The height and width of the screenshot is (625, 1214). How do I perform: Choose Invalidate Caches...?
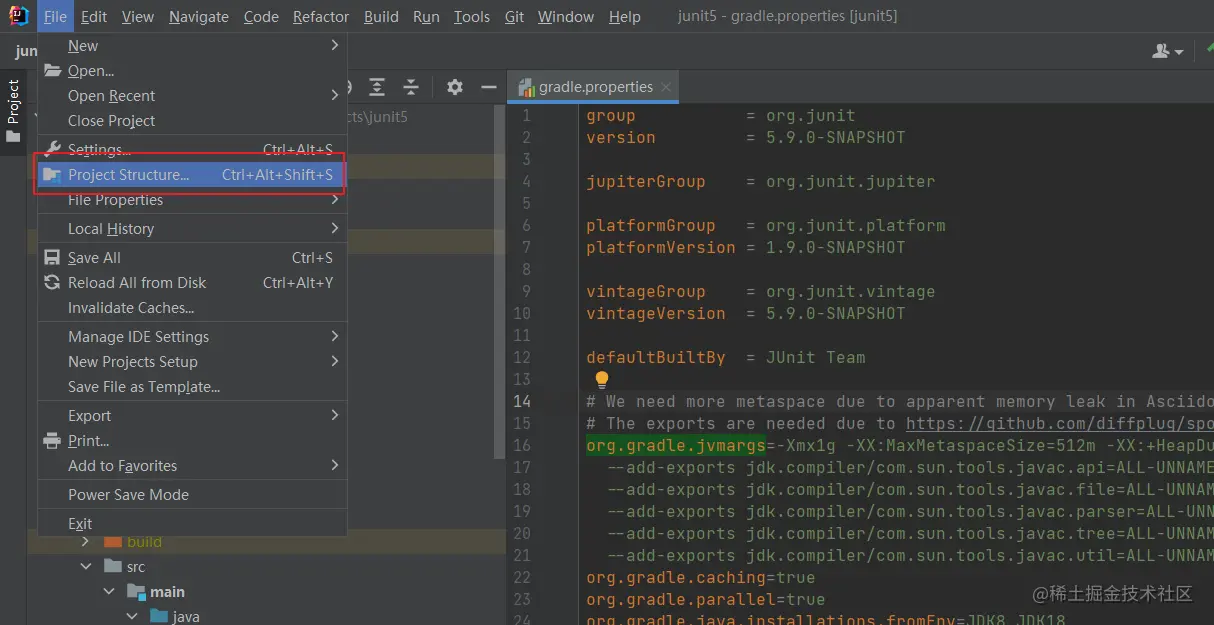[x=192, y=308]
